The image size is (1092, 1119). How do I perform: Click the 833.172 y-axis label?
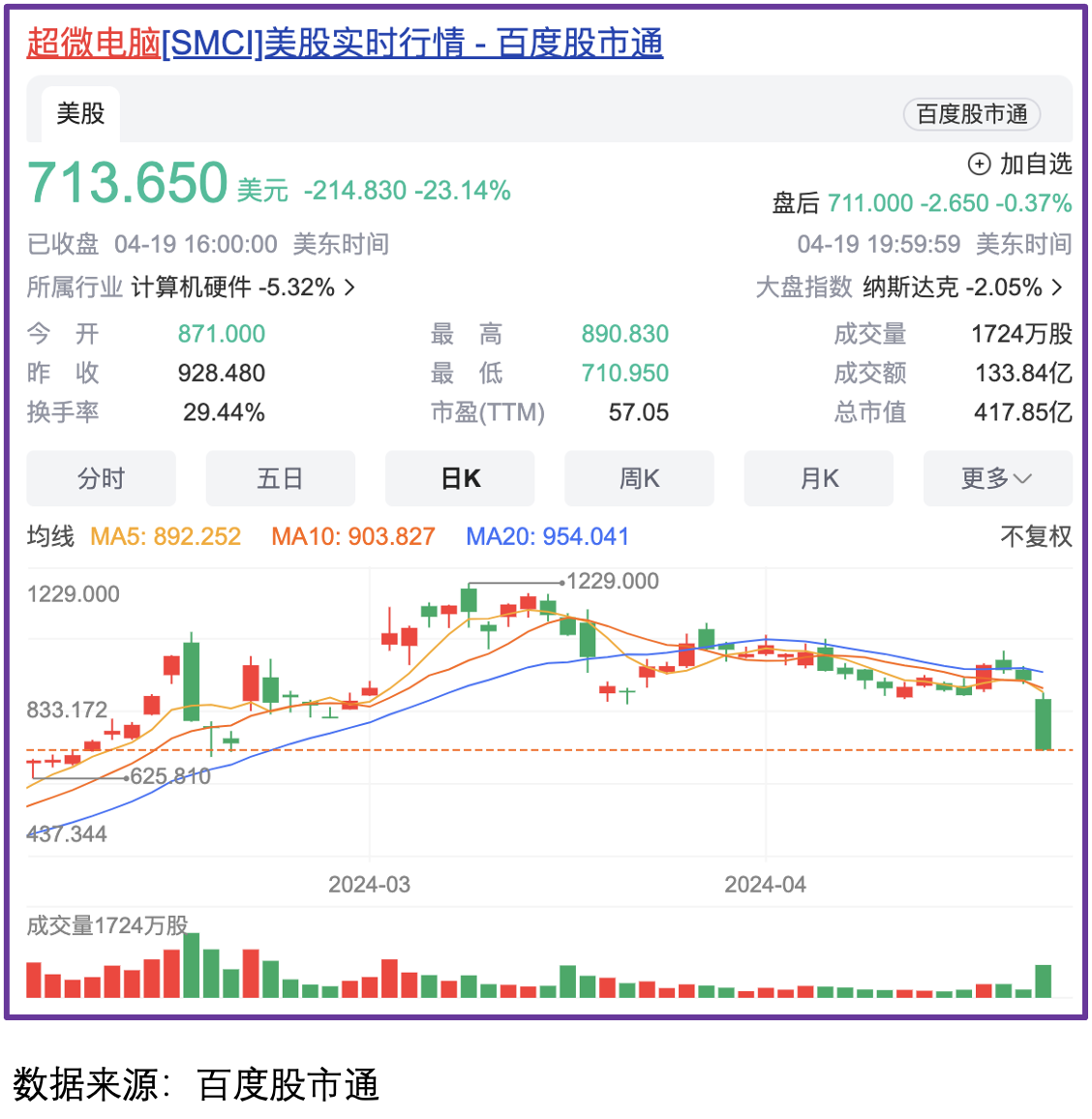click(x=67, y=711)
